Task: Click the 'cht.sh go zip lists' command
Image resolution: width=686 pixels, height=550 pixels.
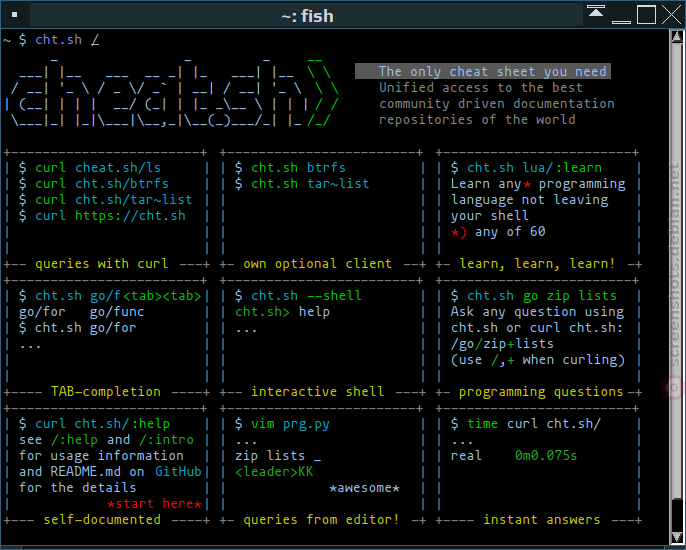Action: (x=542, y=296)
